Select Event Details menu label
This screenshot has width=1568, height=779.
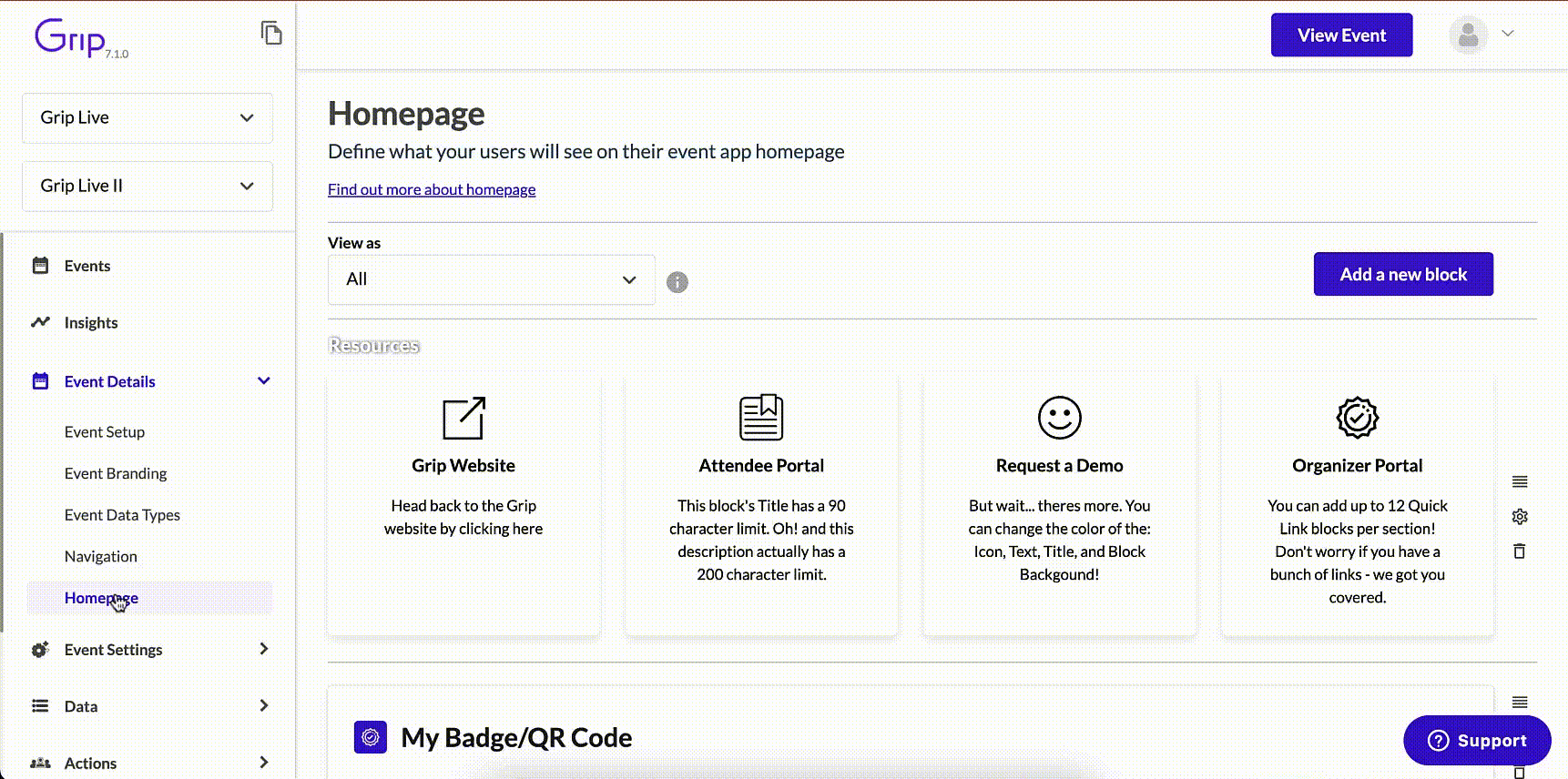(110, 382)
